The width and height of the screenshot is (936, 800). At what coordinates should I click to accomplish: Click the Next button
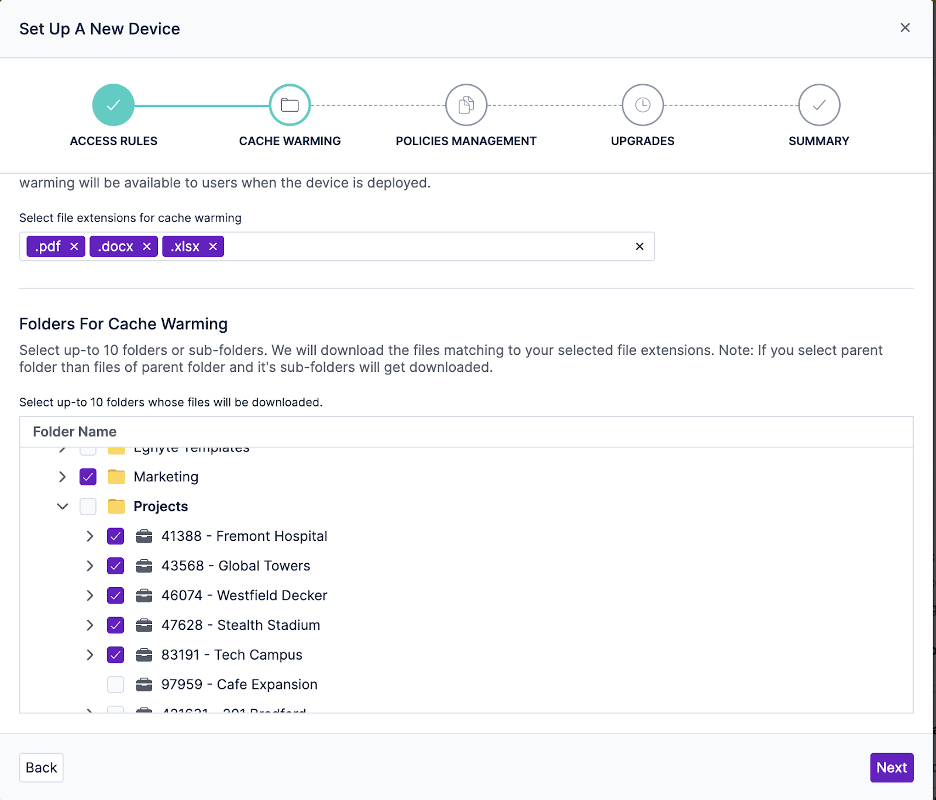tap(891, 768)
